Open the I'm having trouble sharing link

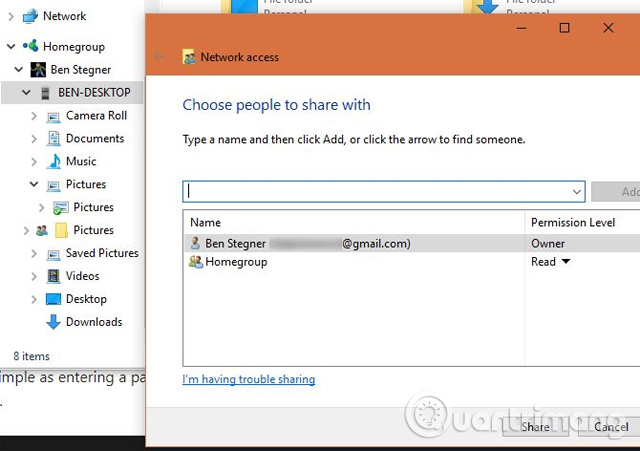tap(249, 379)
